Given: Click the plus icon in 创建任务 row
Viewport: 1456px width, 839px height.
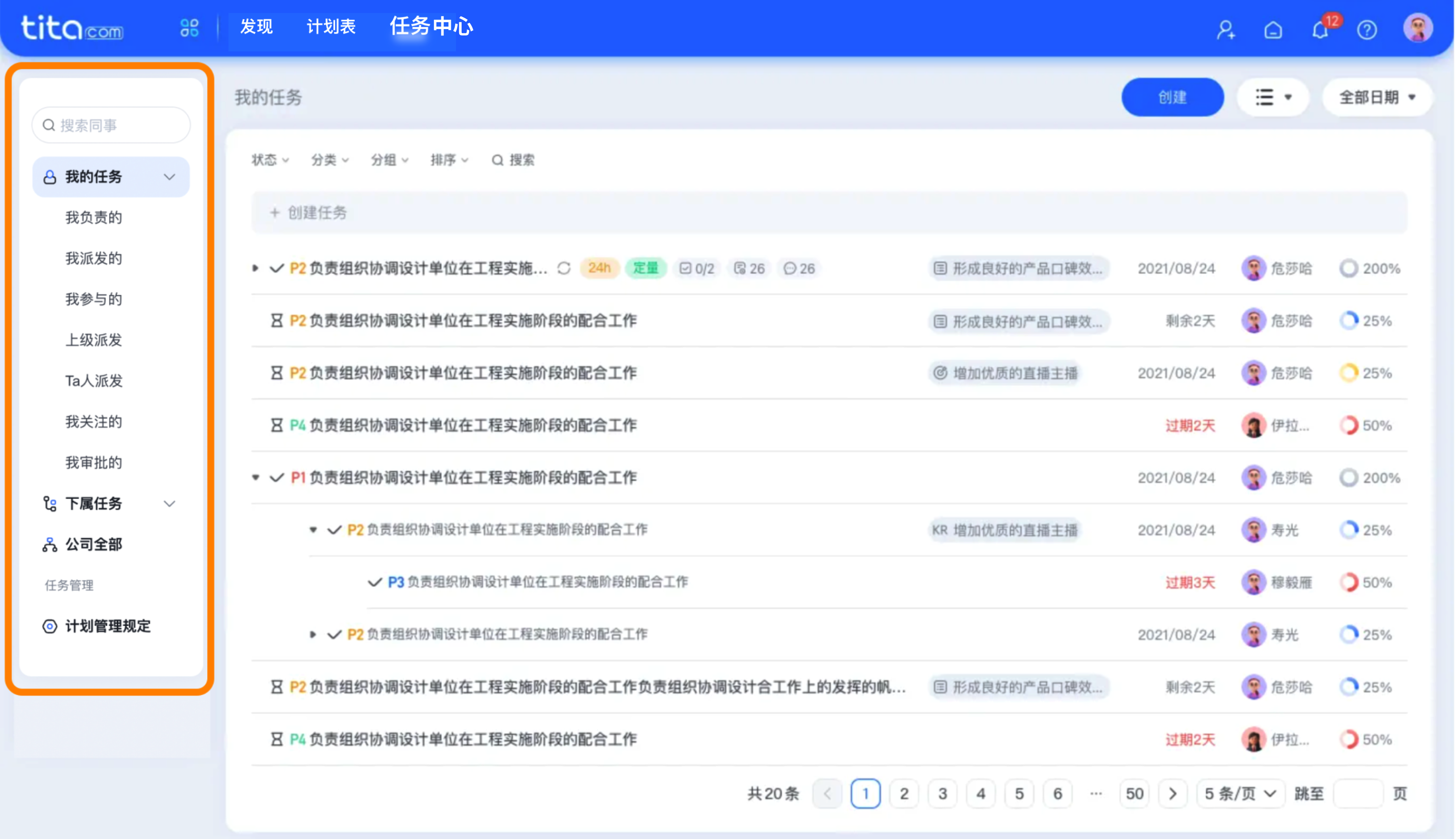Looking at the screenshot, I should click(275, 213).
